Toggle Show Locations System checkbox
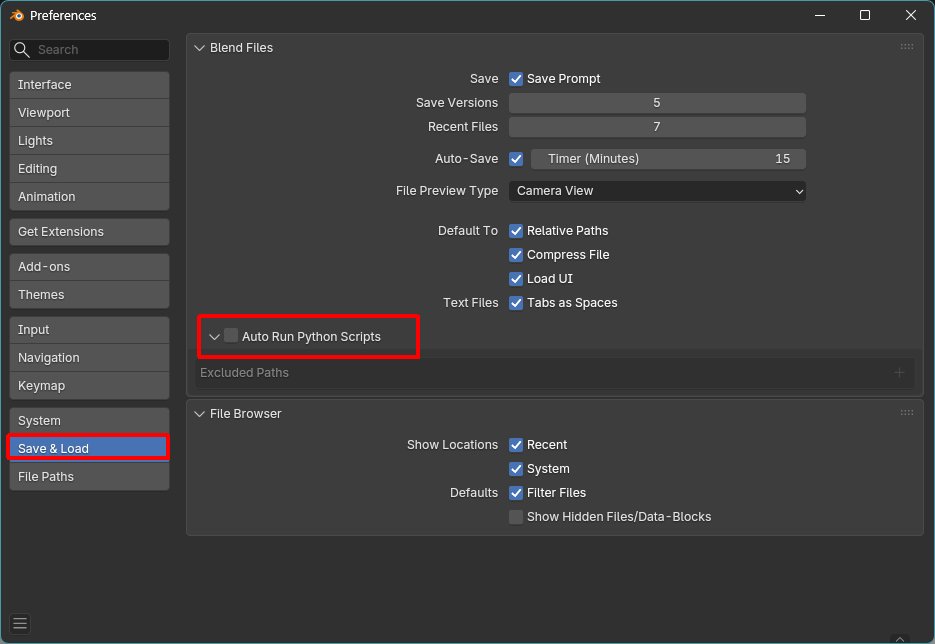Viewport: 935px width, 644px height. (x=516, y=469)
